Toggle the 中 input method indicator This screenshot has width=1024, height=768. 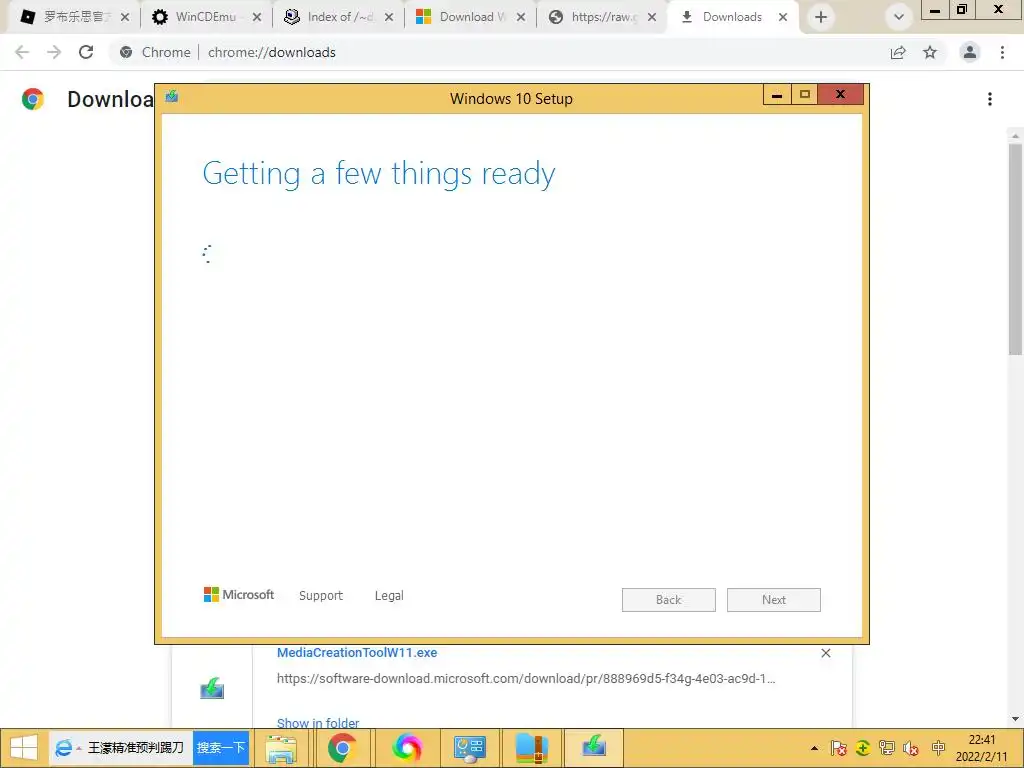[938, 748]
